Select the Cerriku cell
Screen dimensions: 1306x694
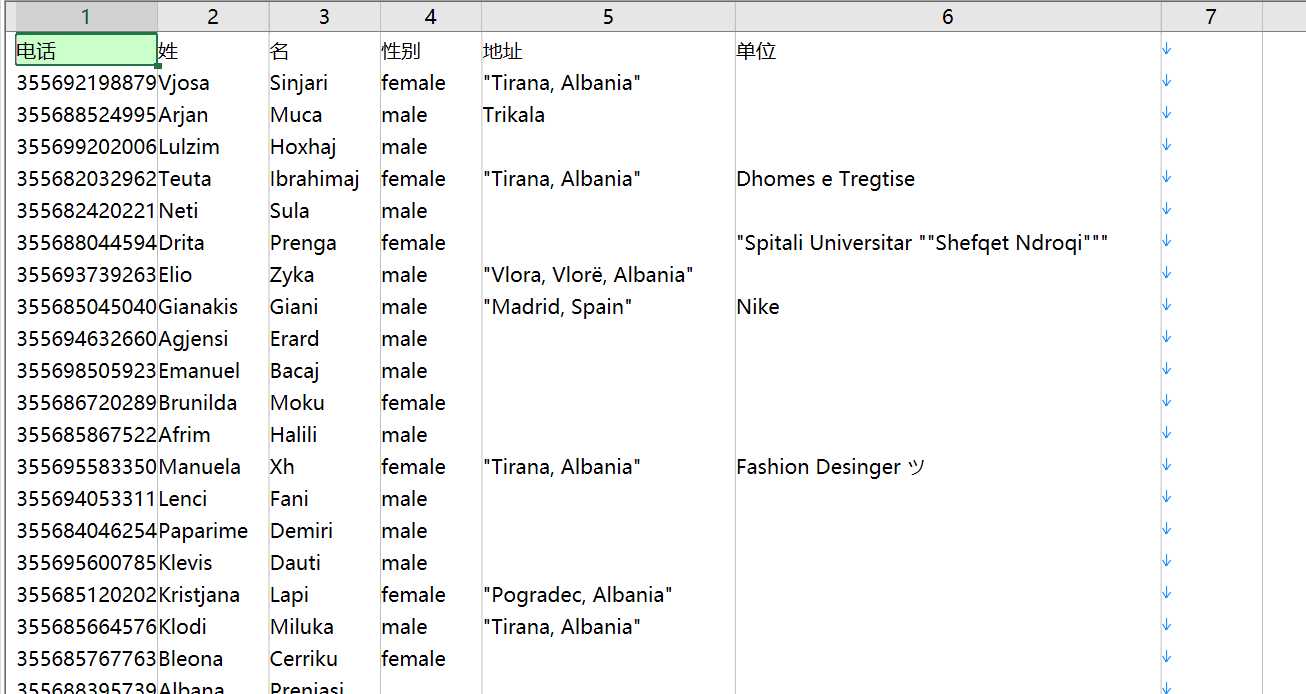pos(325,659)
